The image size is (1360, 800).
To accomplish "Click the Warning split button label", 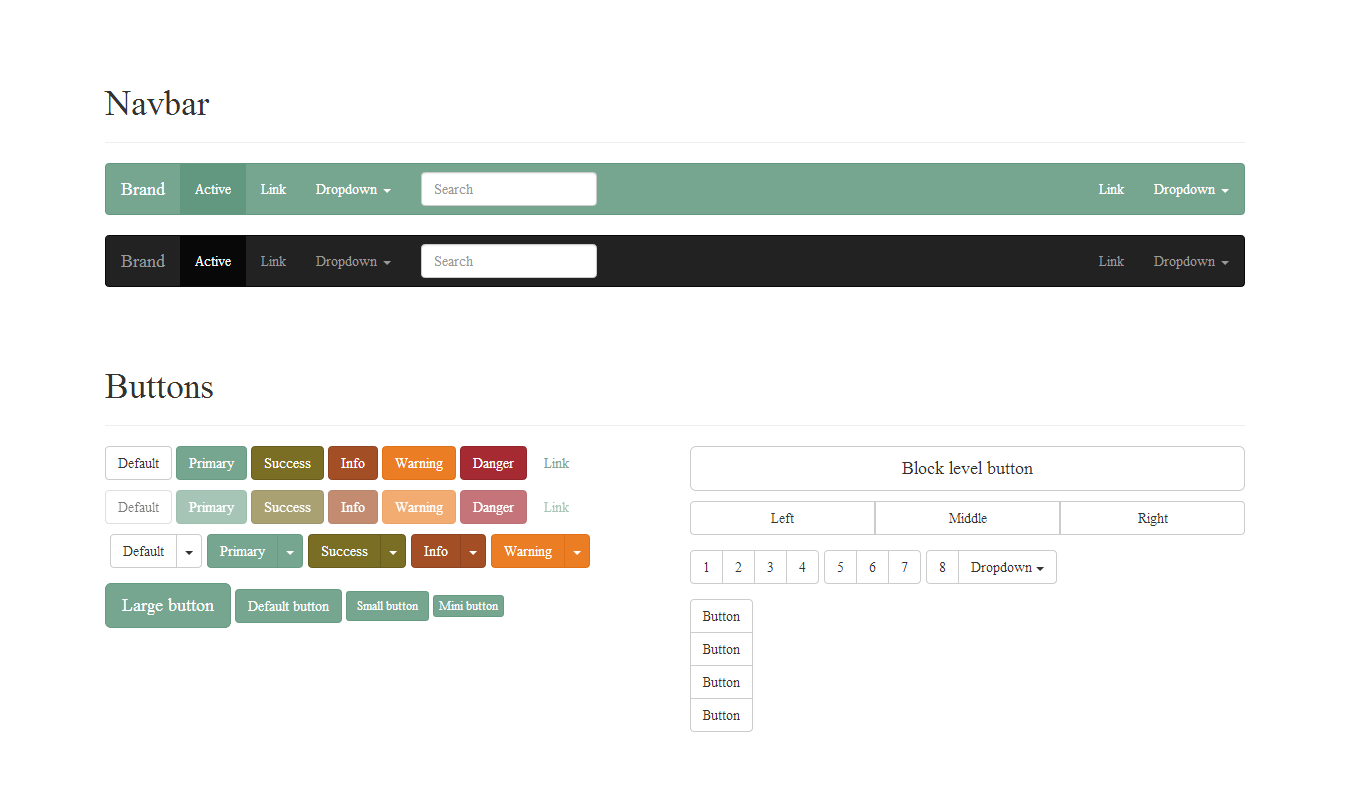I will [x=528, y=551].
